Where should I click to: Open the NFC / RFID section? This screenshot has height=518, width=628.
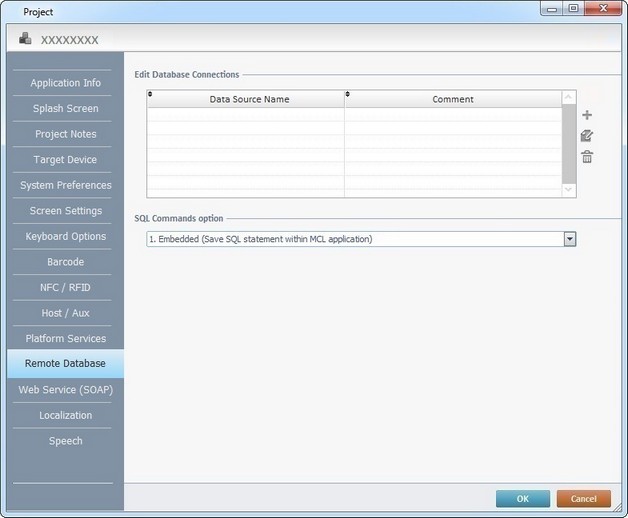[66, 288]
